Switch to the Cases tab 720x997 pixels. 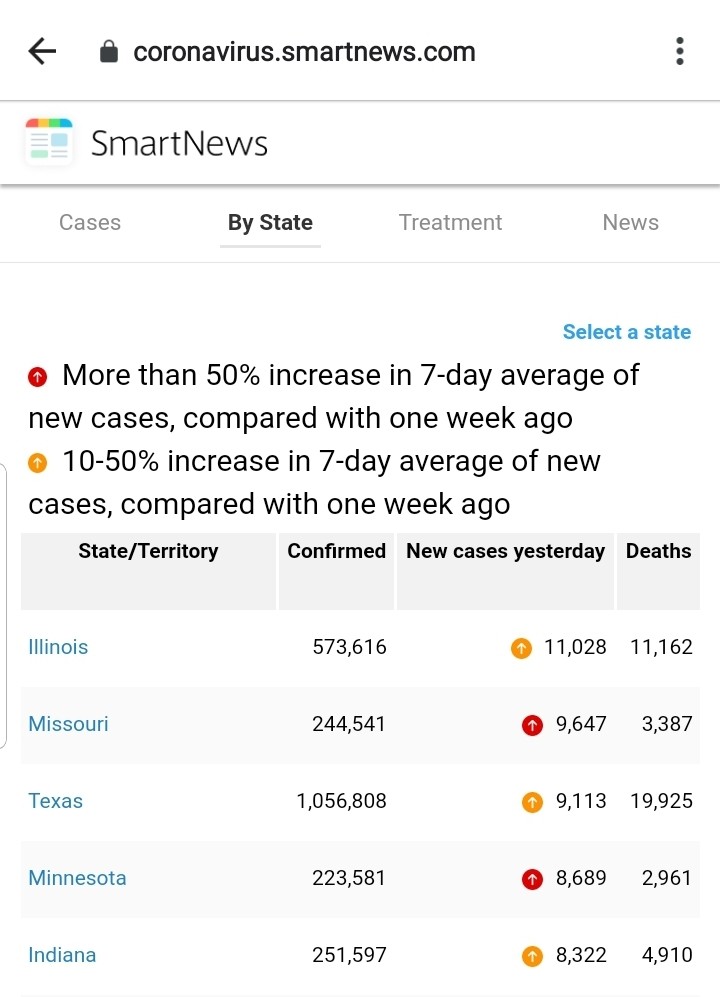pyautogui.click(x=90, y=223)
